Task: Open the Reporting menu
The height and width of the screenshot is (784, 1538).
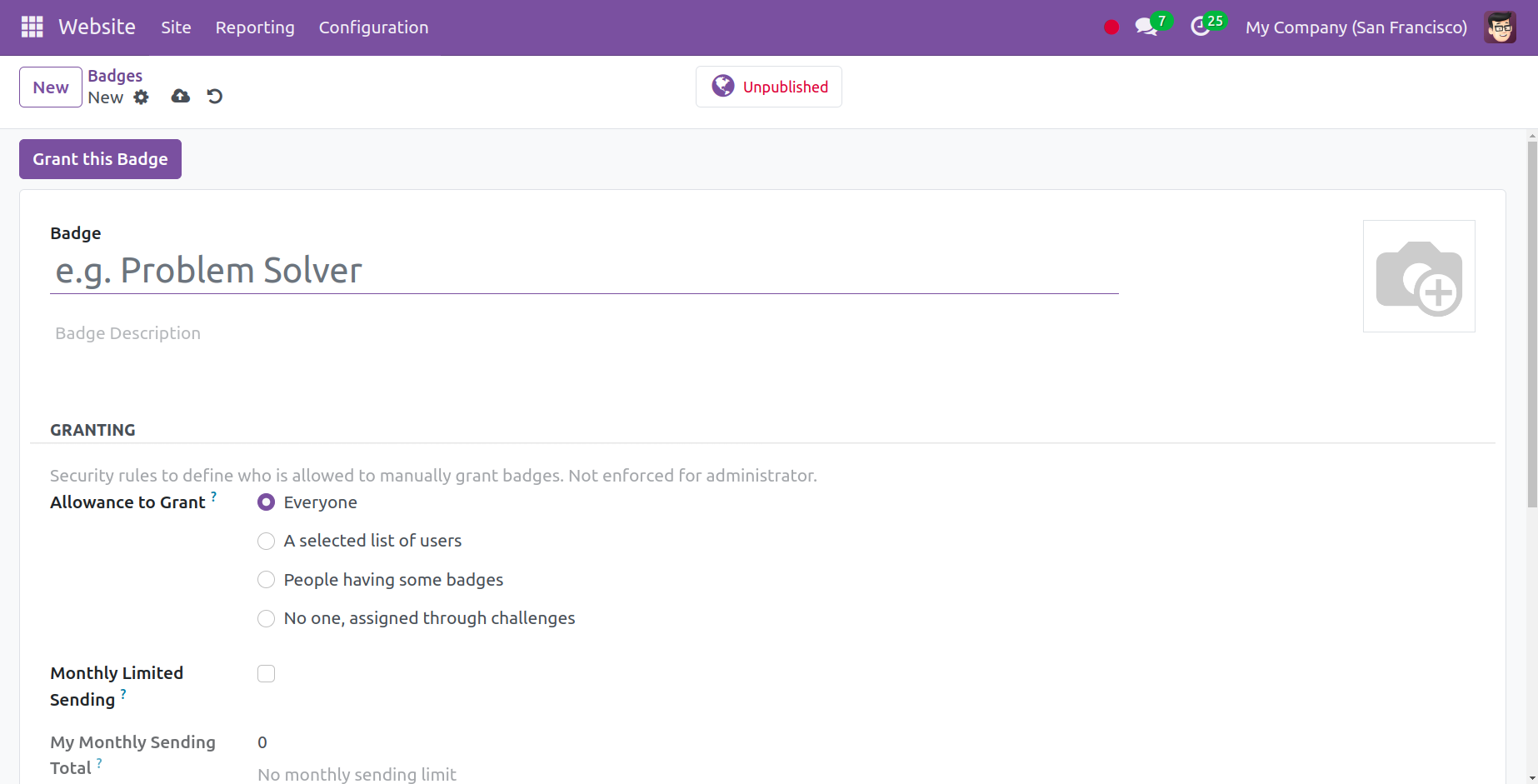Action: 255,27
